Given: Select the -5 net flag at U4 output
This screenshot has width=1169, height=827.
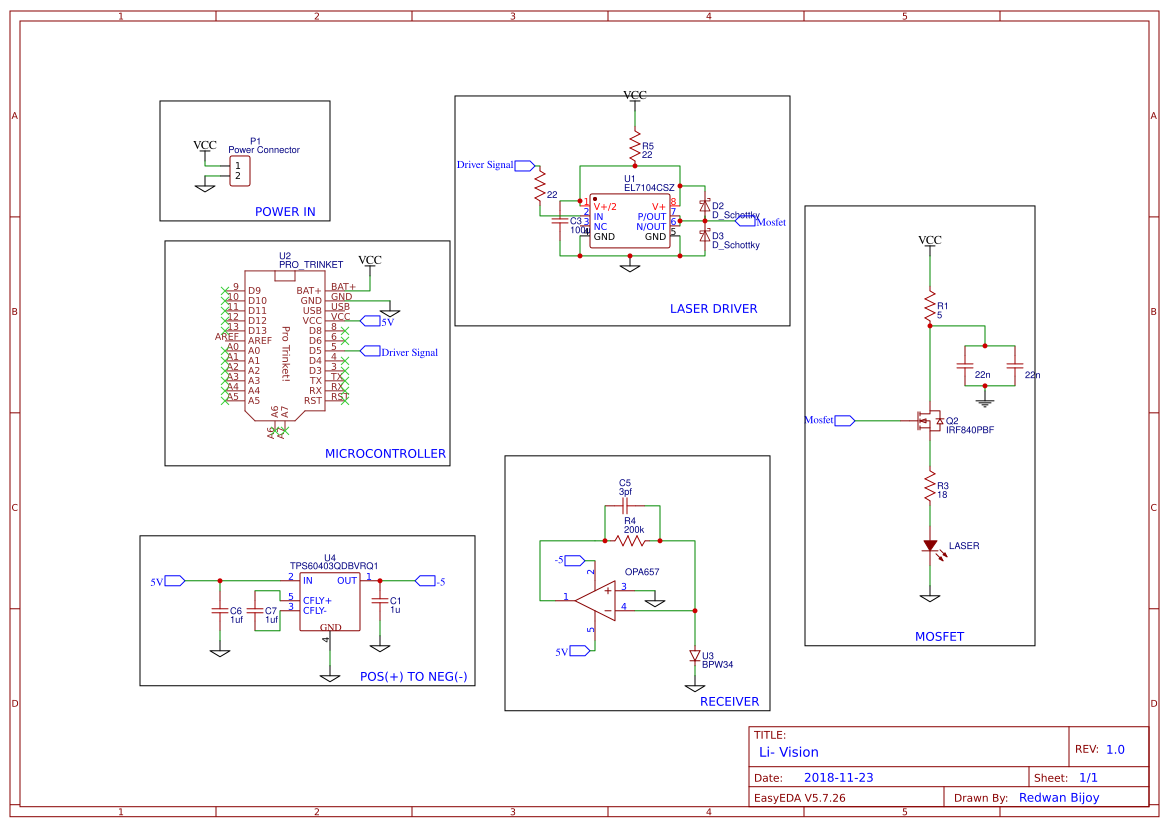Looking at the screenshot, I should tap(427, 578).
